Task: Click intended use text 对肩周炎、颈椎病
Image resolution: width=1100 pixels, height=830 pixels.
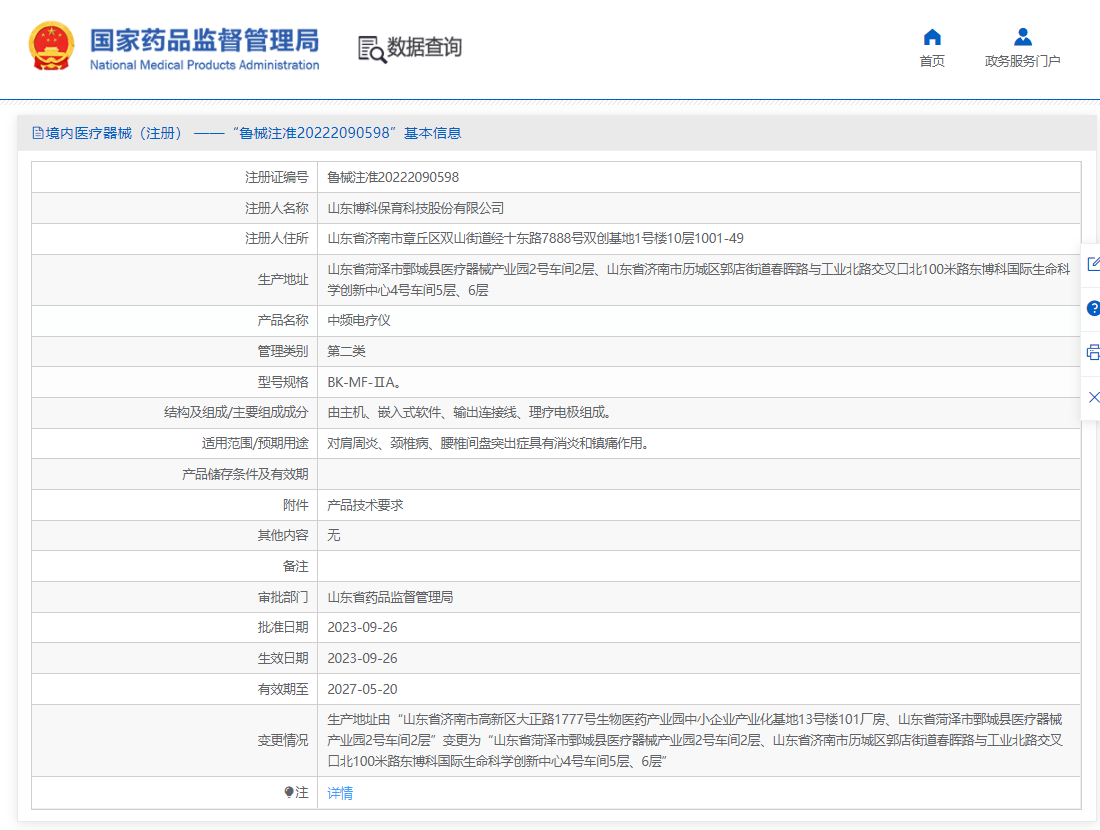Action: pyautogui.click(x=488, y=443)
